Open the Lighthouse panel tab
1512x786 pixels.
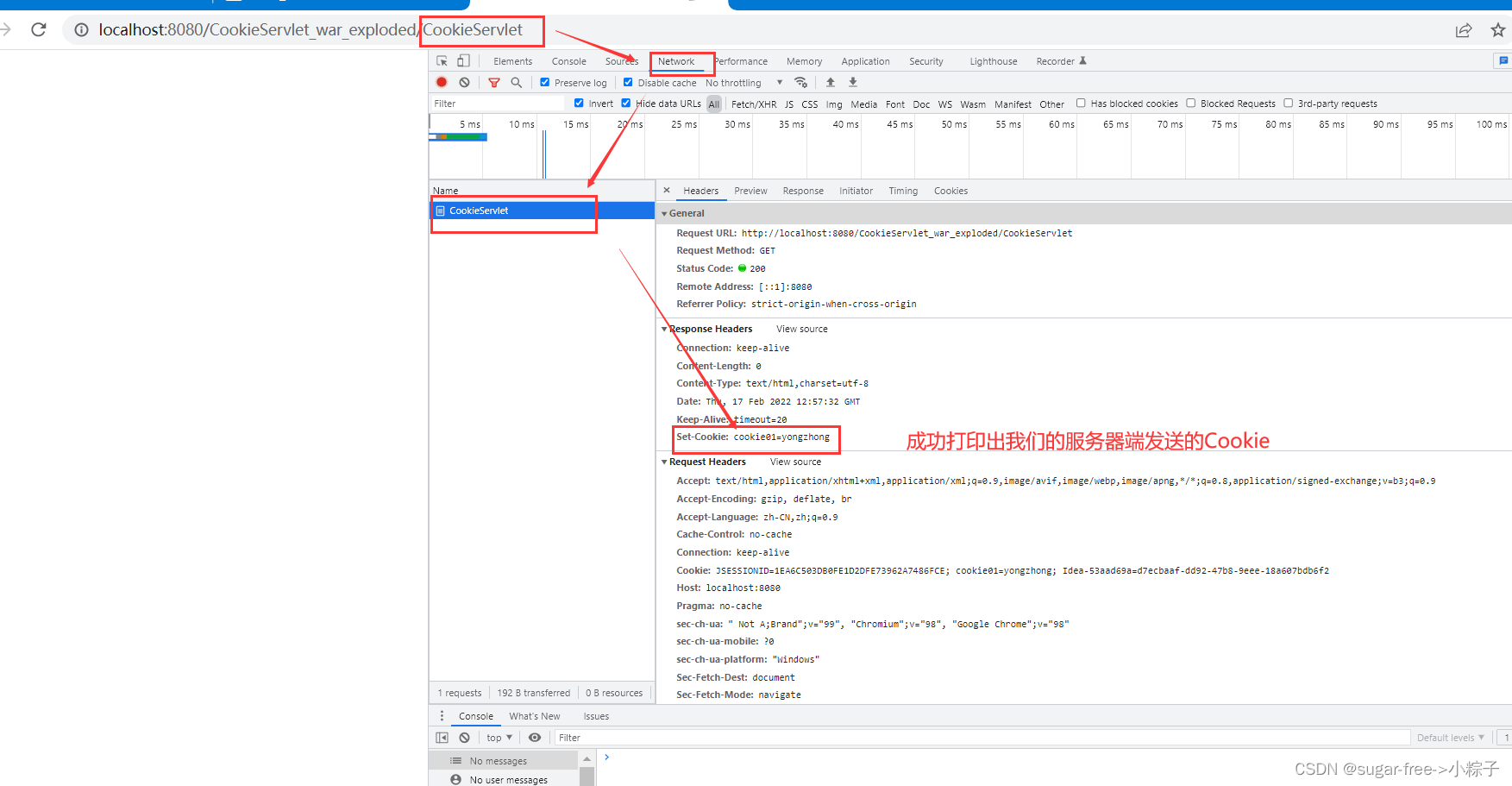pos(993,61)
